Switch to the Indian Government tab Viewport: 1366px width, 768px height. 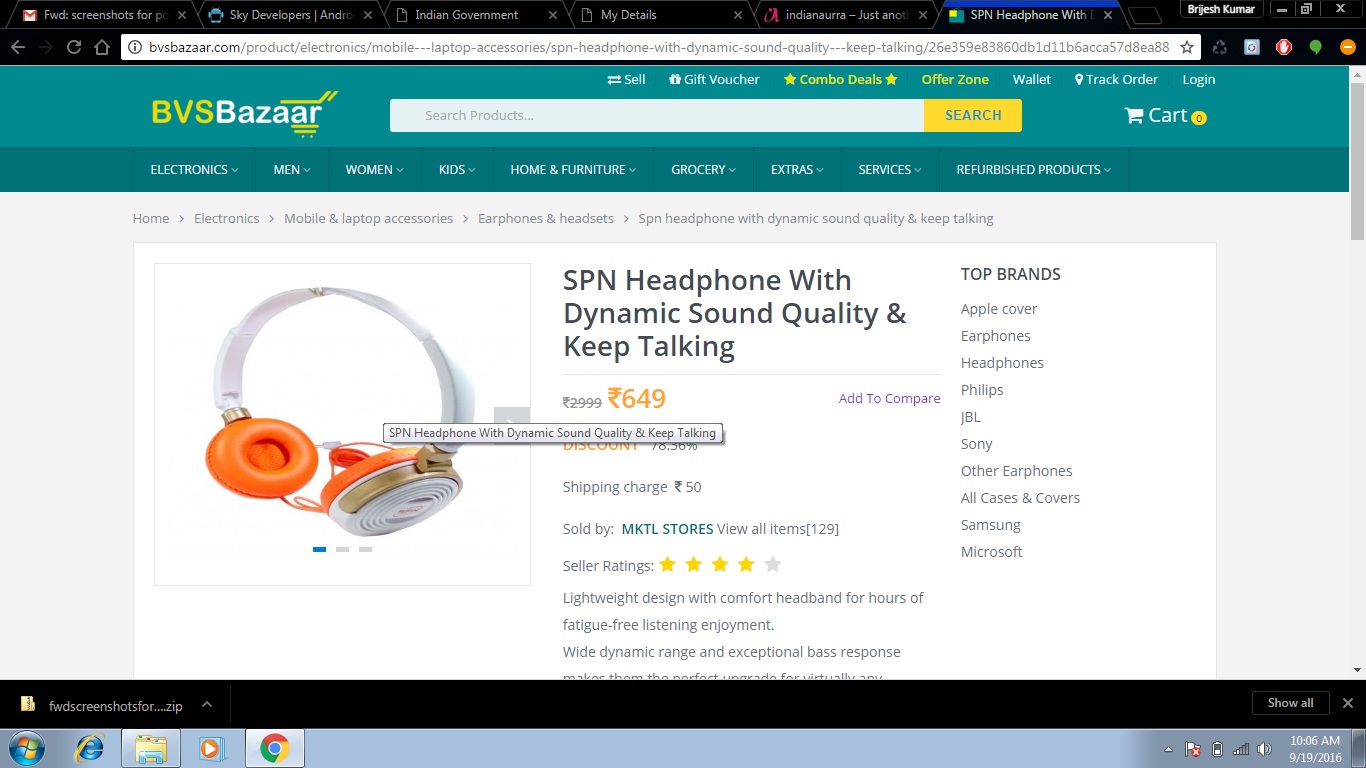(x=478, y=15)
